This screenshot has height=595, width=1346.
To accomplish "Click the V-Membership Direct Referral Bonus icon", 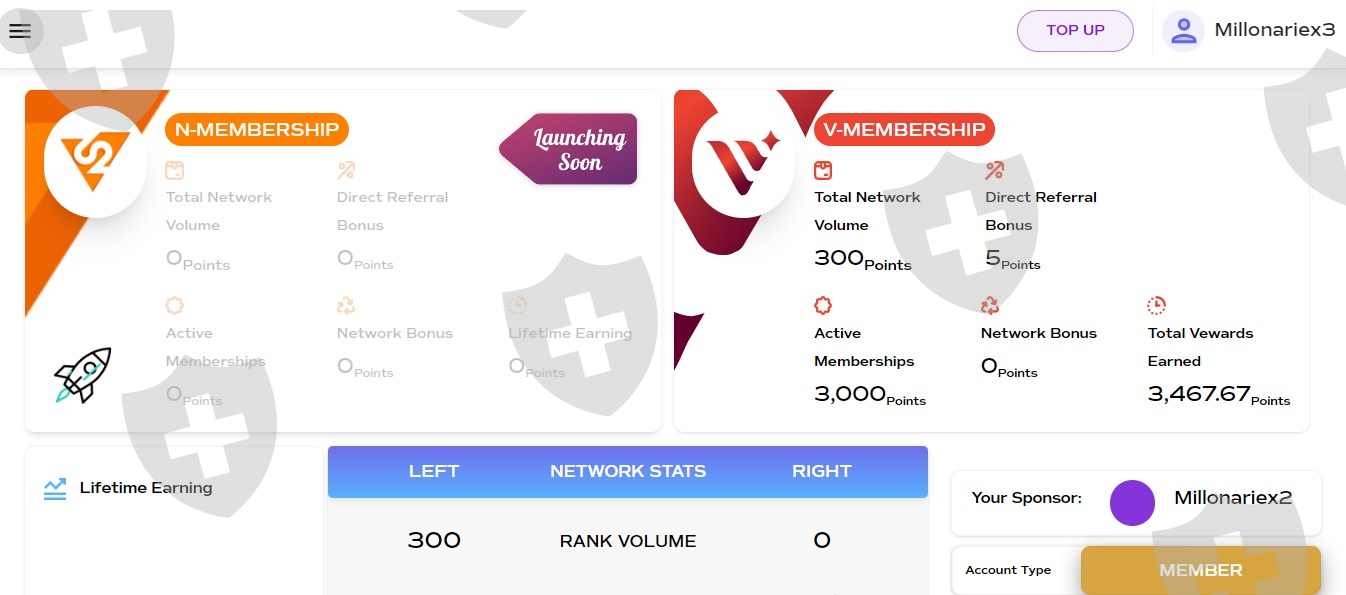I will (x=994, y=170).
